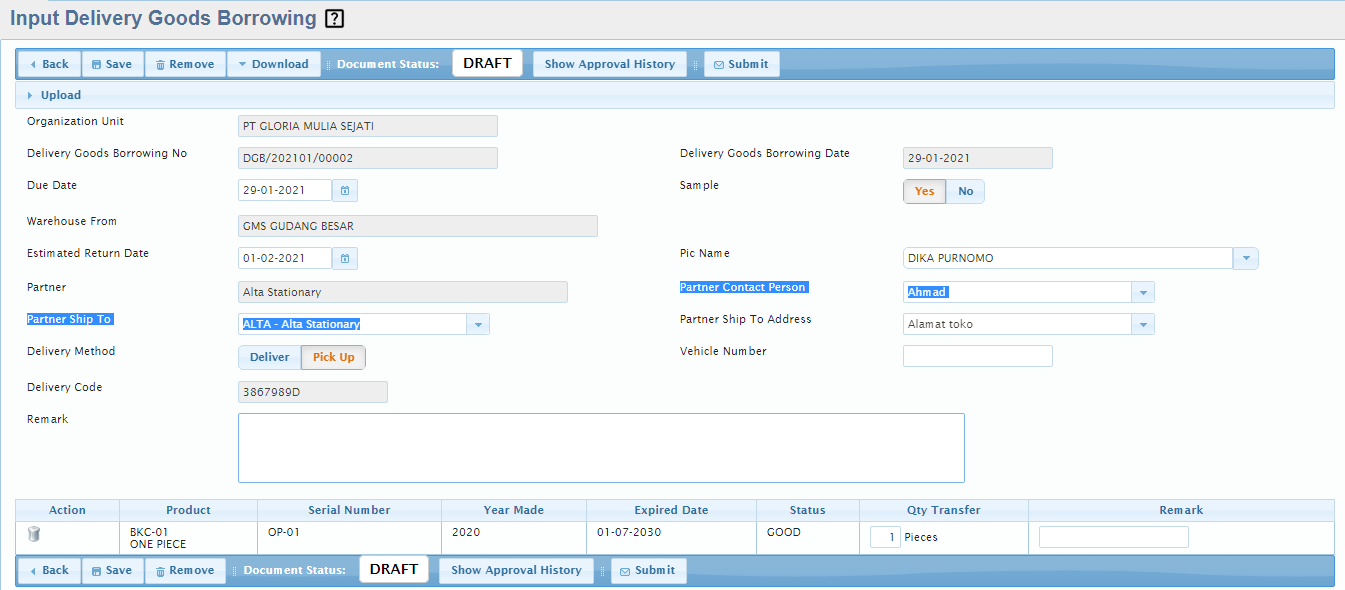Click the Estimated Return Date input field

click(285, 258)
